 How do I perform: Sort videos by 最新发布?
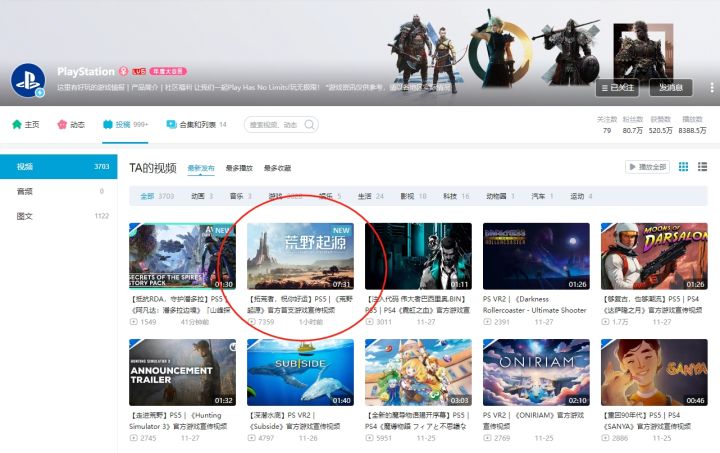[201, 168]
